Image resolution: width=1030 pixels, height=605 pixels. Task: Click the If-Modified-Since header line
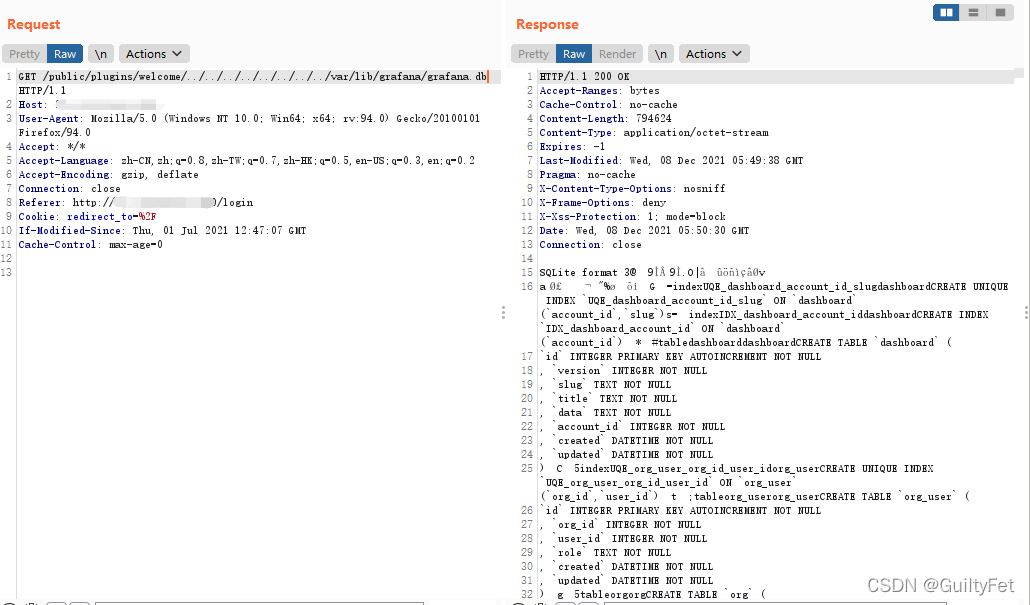(162, 231)
